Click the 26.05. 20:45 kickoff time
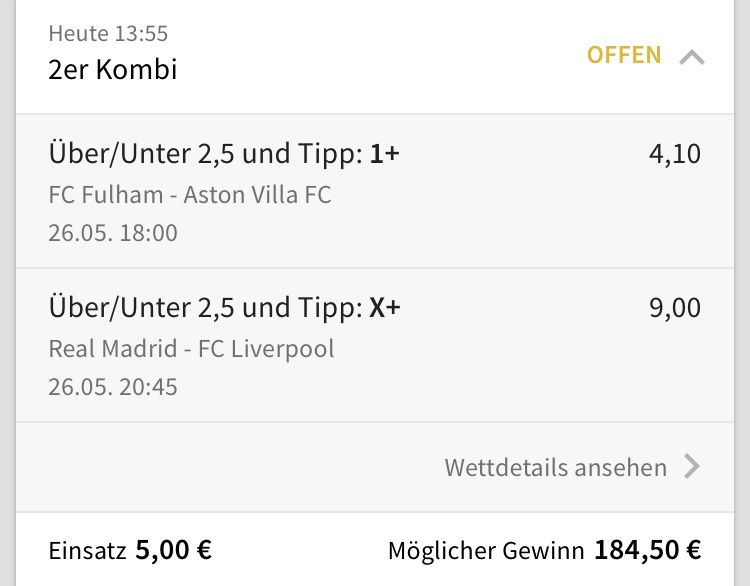This screenshot has width=750, height=586. [x=113, y=387]
